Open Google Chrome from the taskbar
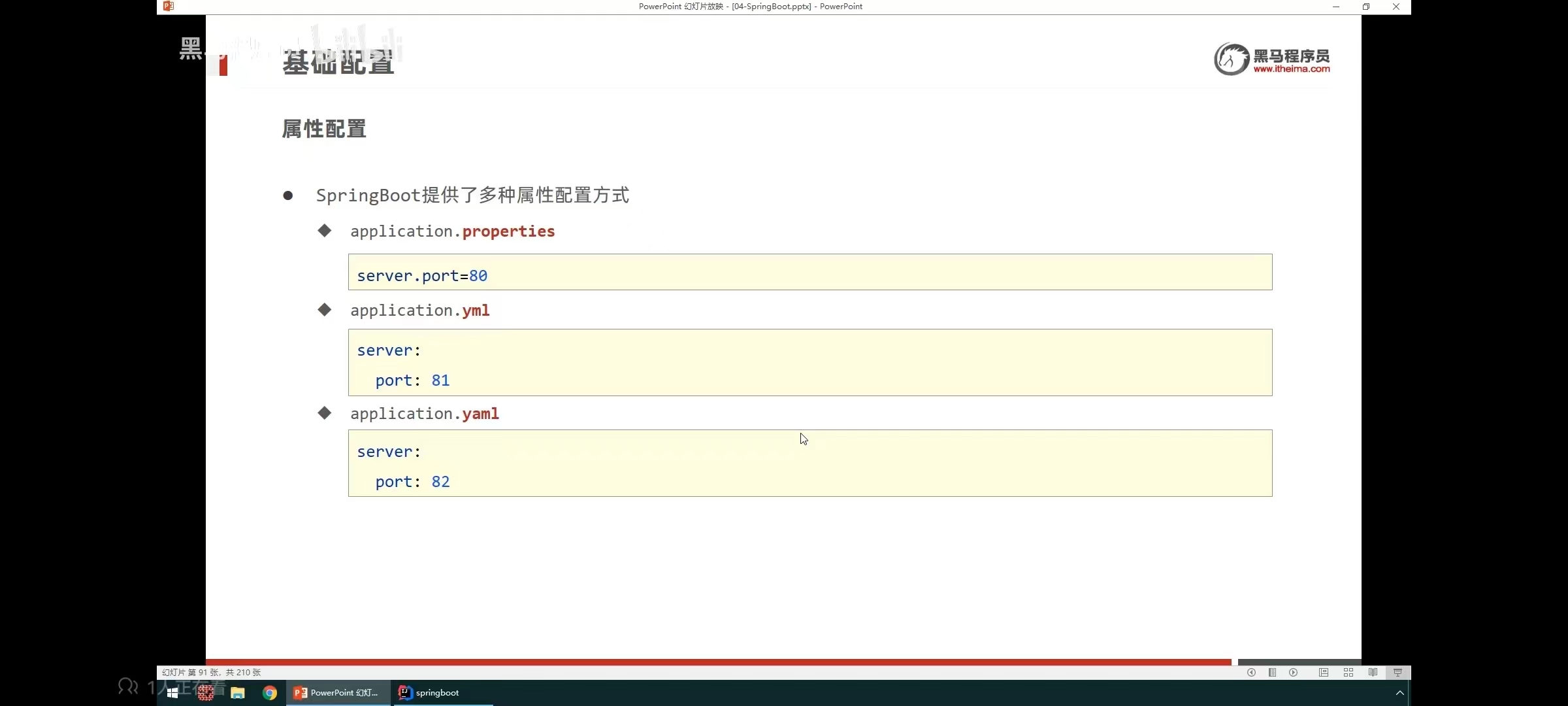This screenshot has width=1568, height=706. [269, 693]
